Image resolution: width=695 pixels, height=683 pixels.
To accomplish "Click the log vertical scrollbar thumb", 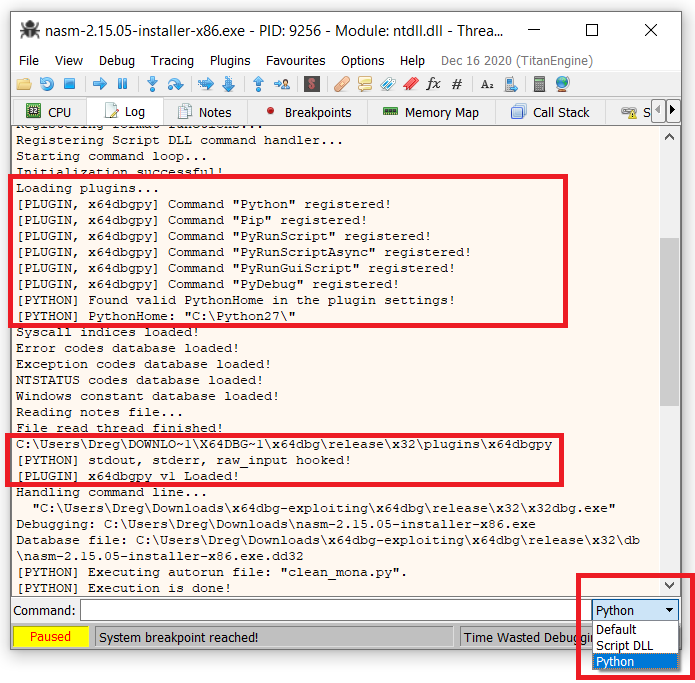I will (669, 322).
